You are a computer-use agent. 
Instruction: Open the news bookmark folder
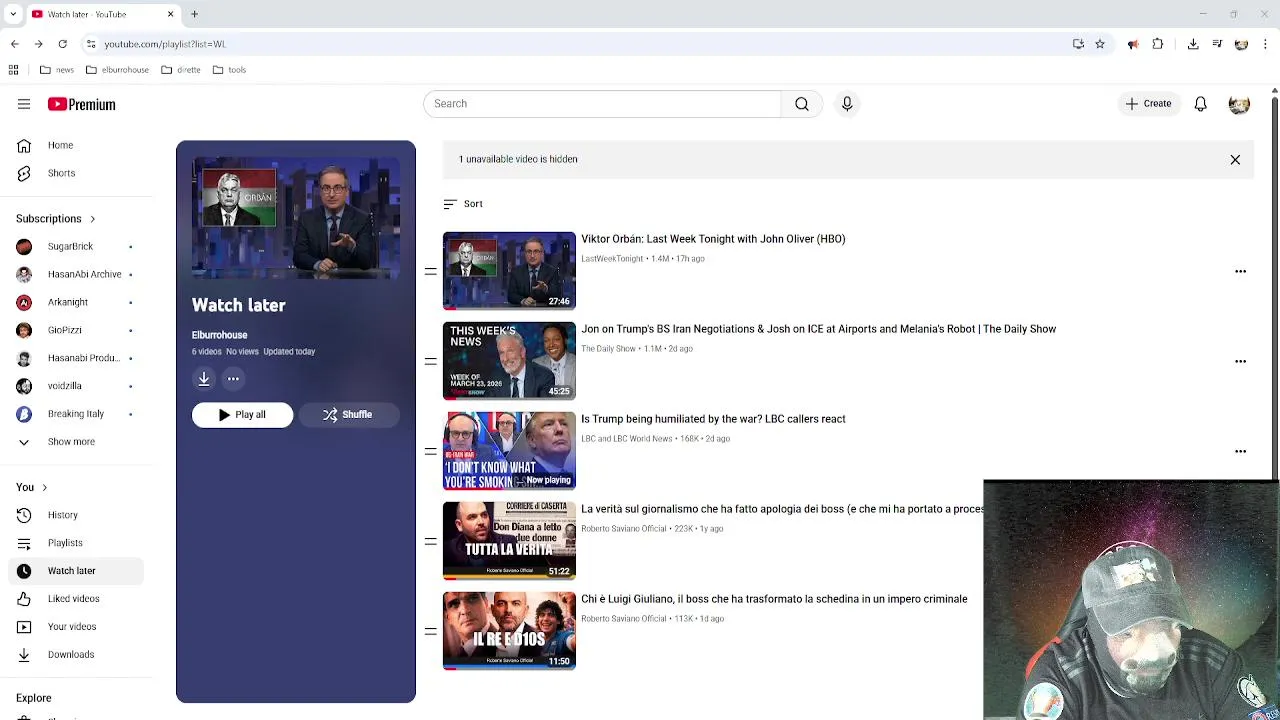pos(57,70)
